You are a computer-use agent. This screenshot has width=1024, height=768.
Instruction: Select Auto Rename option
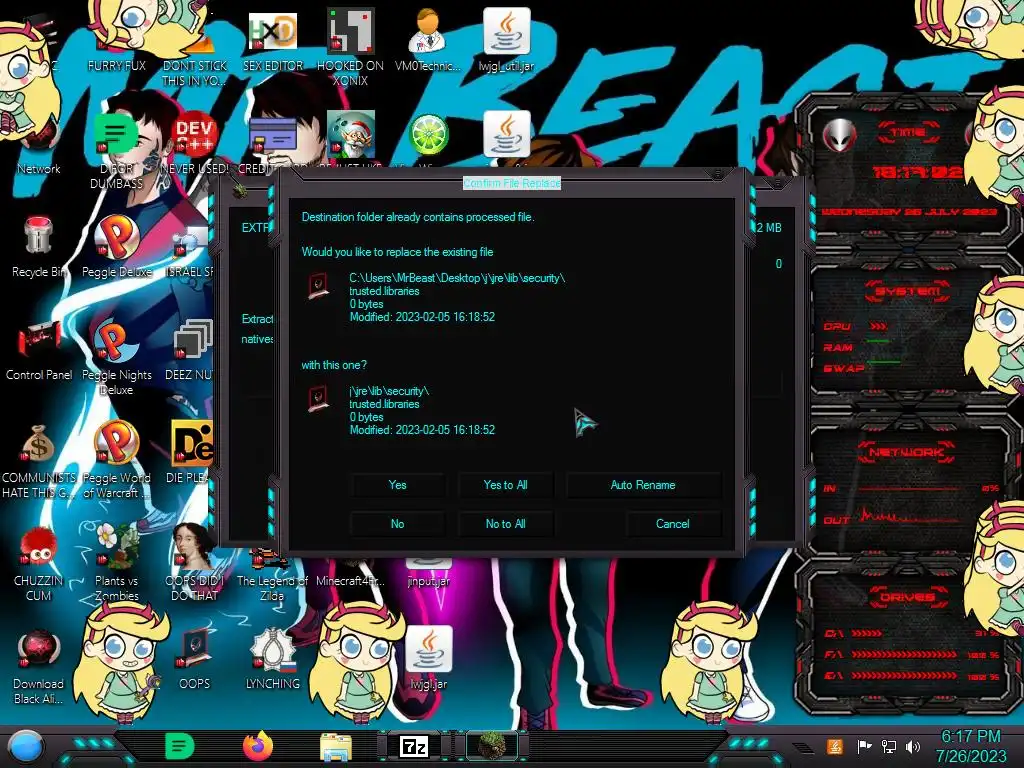coord(643,485)
